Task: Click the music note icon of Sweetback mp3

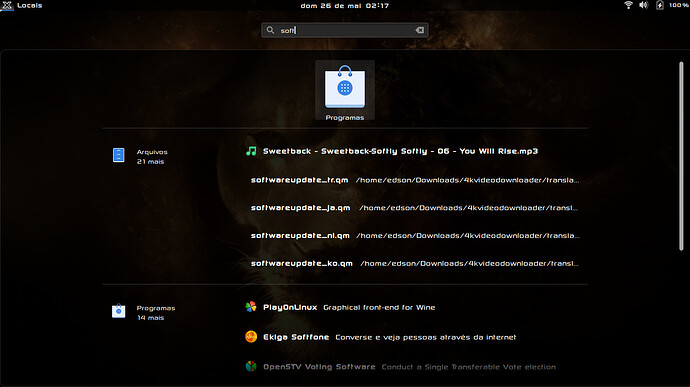Action: 251,151
